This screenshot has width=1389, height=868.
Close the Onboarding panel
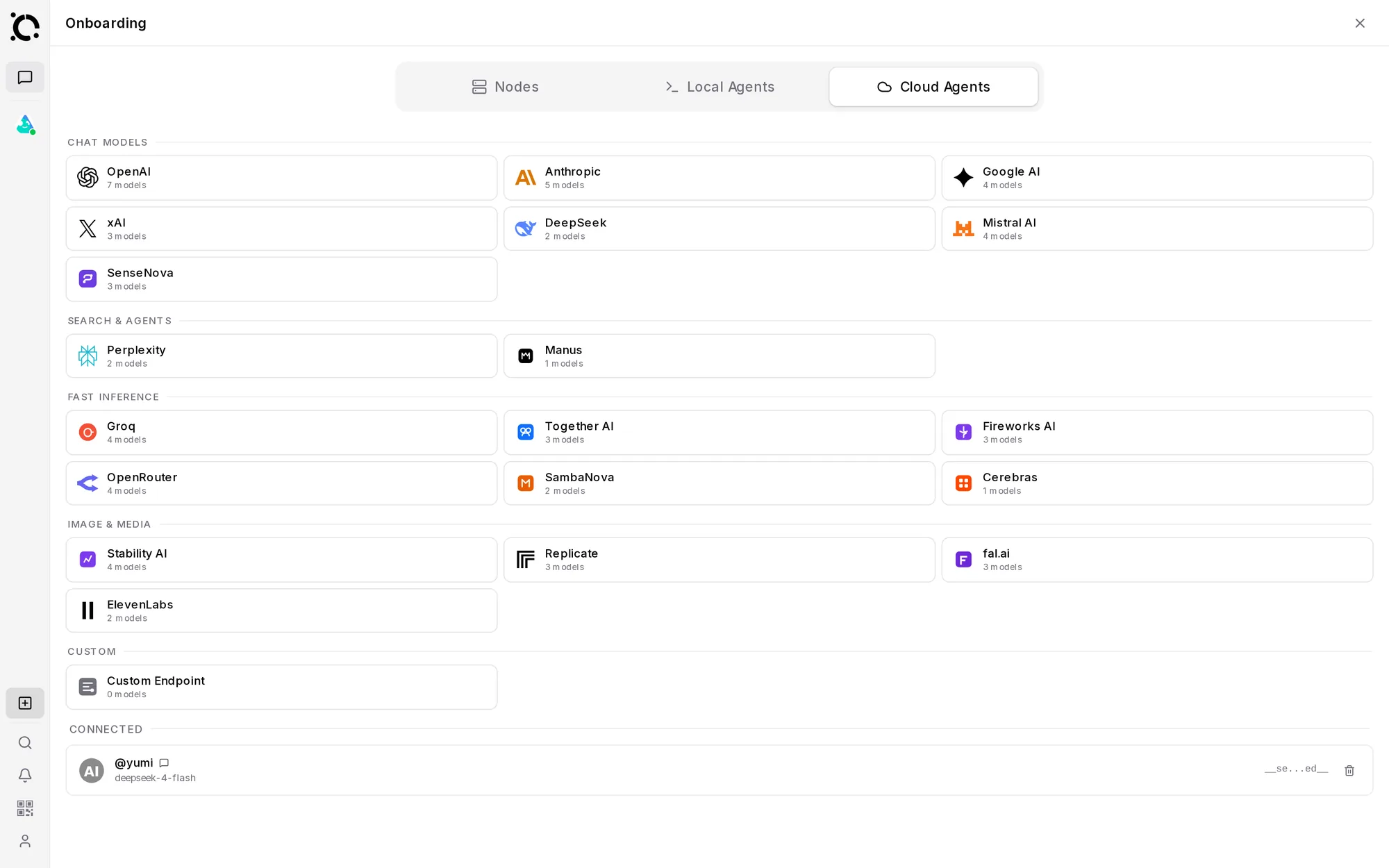(x=1360, y=23)
